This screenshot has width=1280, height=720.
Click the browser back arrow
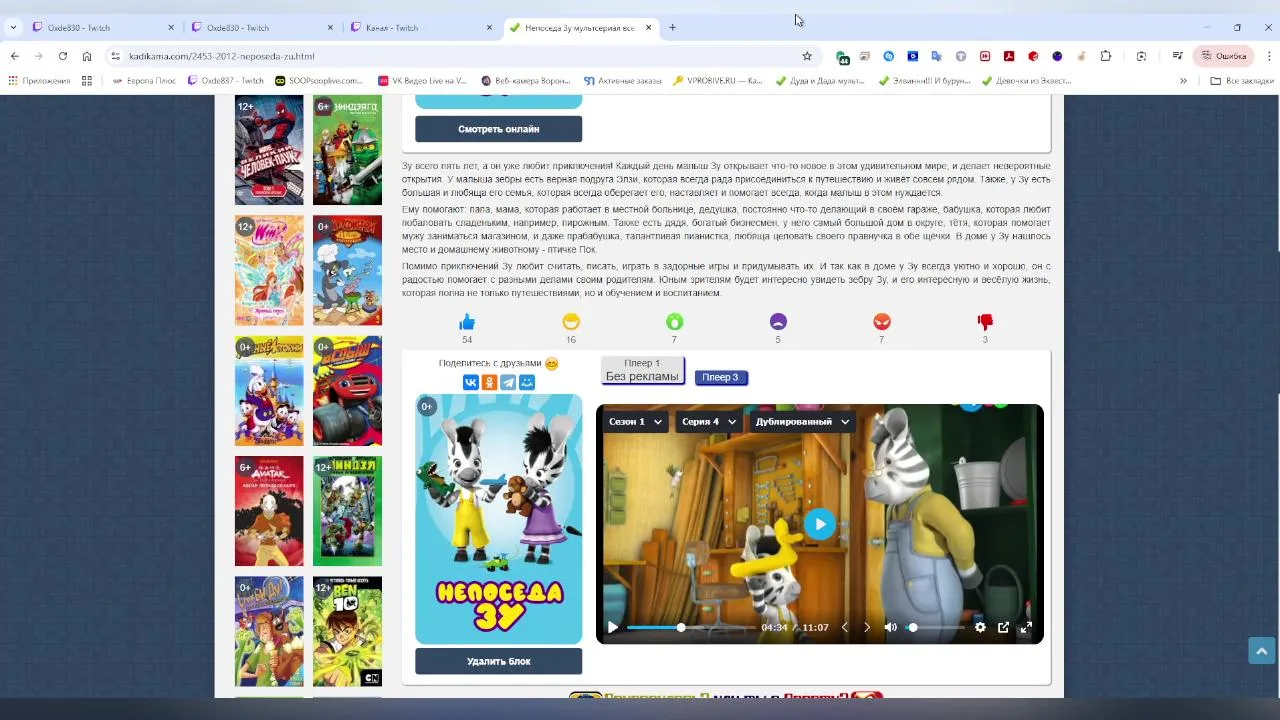15,56
